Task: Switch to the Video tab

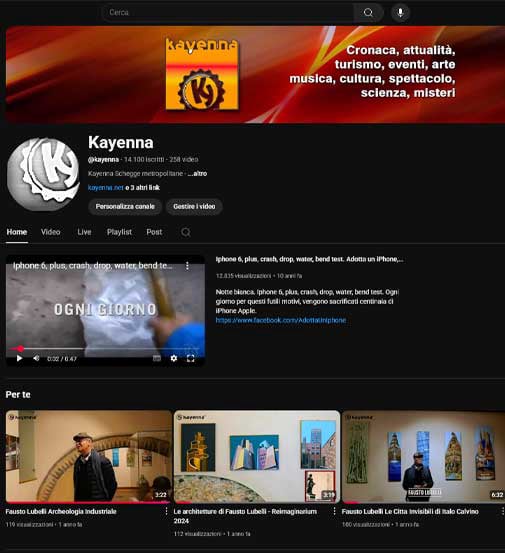Action: point(50,232)
